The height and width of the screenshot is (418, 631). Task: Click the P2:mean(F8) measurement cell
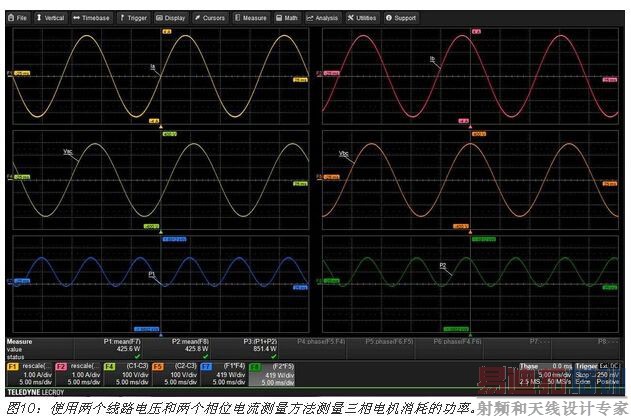[176, 349]
